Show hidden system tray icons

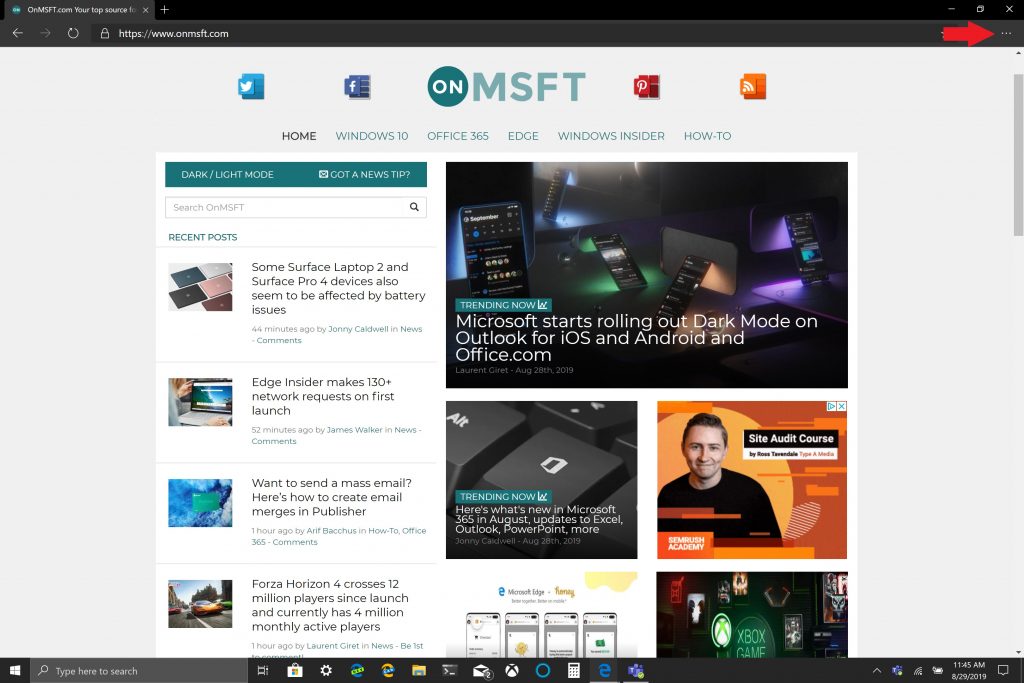[x=876, y=671]
